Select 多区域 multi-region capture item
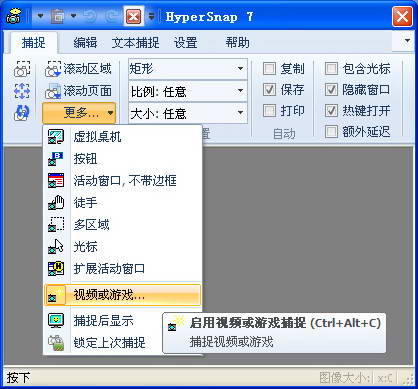 tap(123, 225)
